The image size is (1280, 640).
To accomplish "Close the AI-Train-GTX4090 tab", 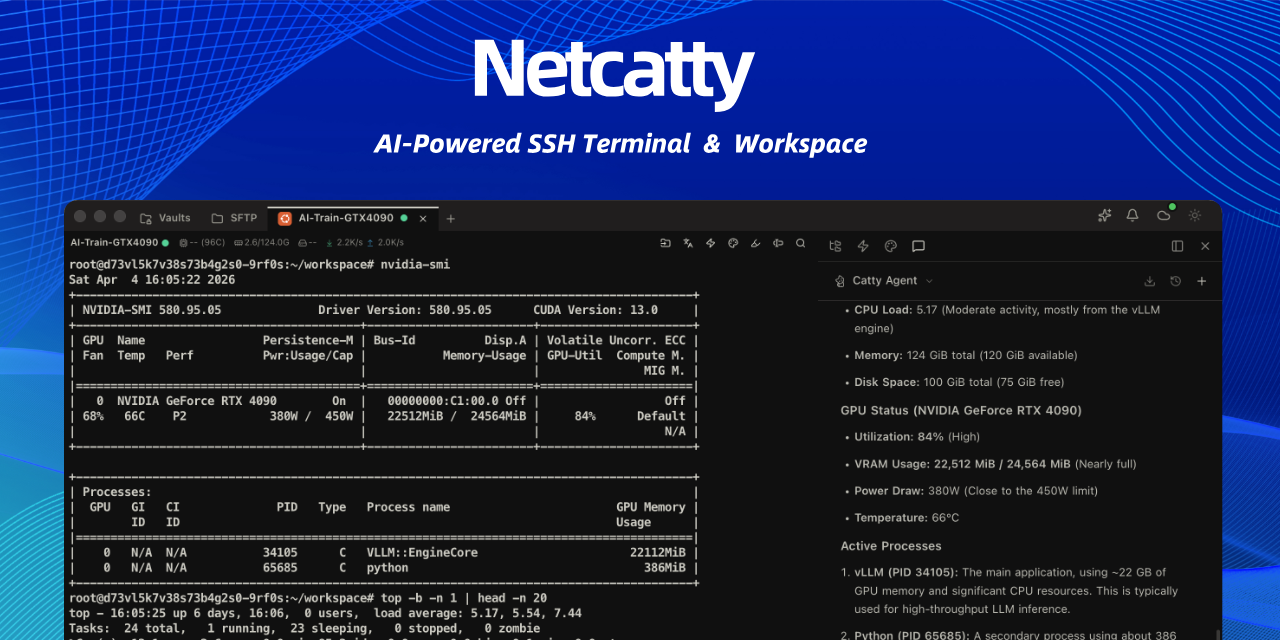I will (423, 218).
